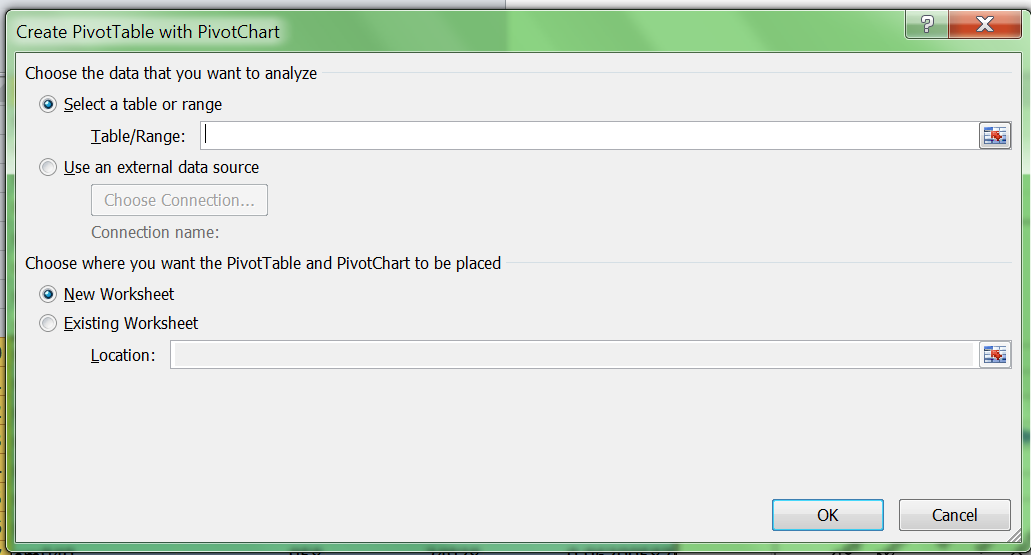The image size is (1031, 555).
Task: Click the Location range selector icon
Action: [x=994, y=355]
